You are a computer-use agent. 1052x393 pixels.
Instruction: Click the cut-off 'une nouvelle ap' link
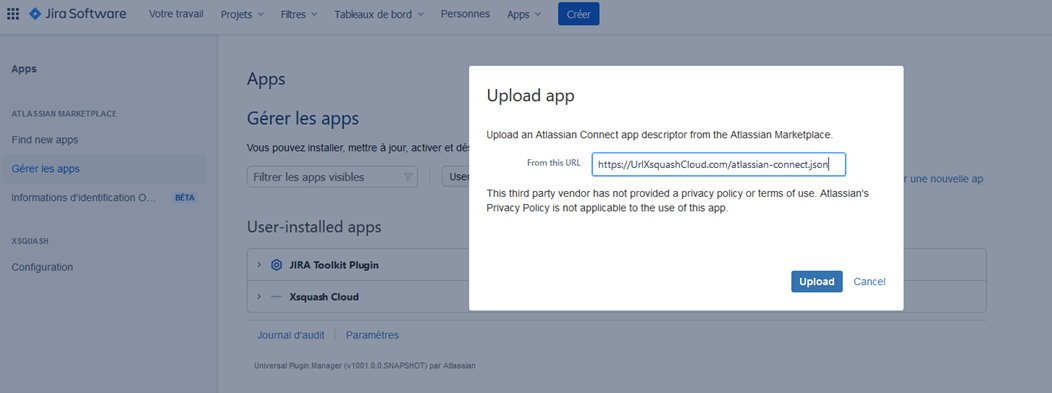tap(943, 179)
